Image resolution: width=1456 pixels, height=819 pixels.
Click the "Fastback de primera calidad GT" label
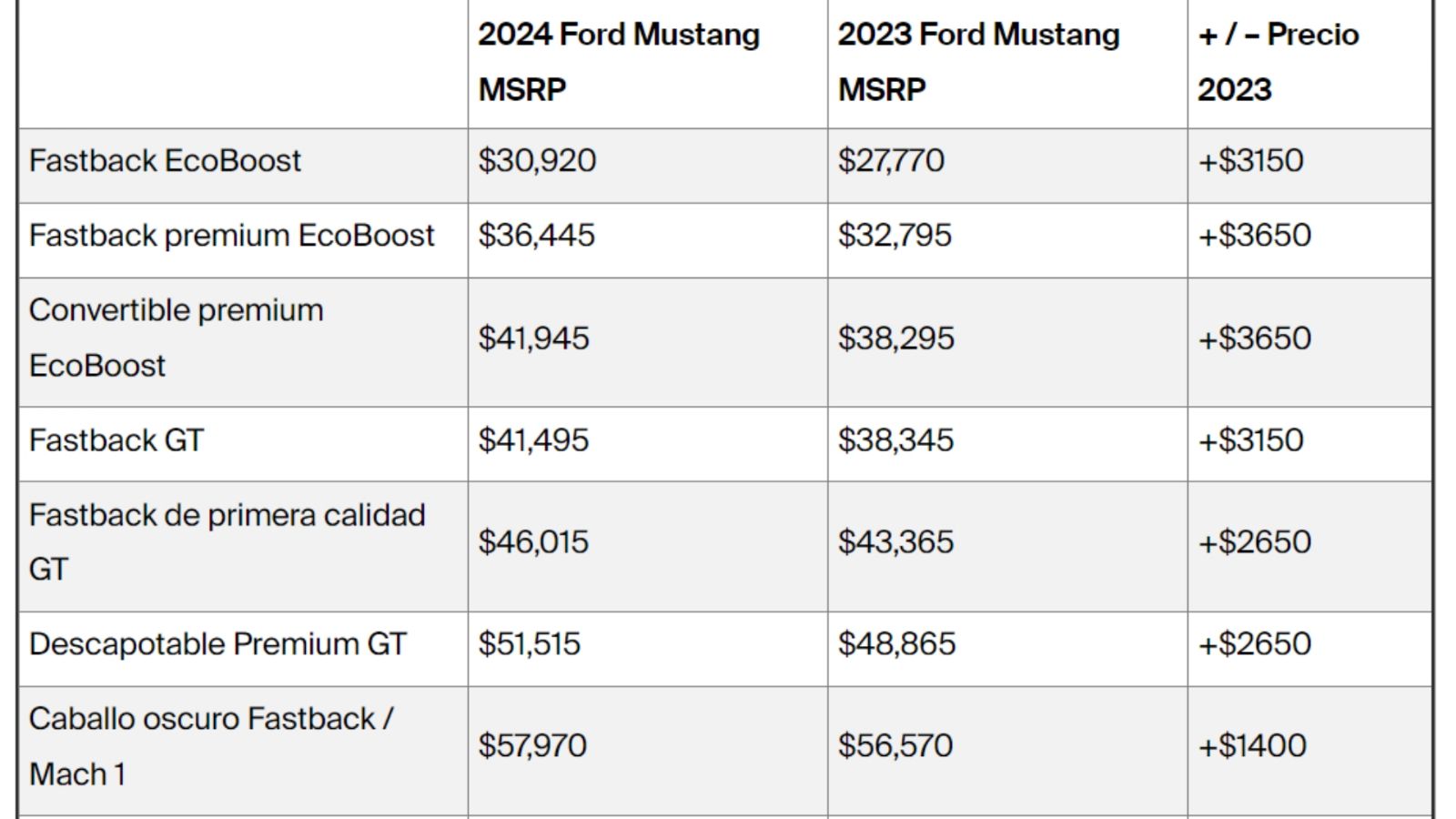(x=227, y=542)
